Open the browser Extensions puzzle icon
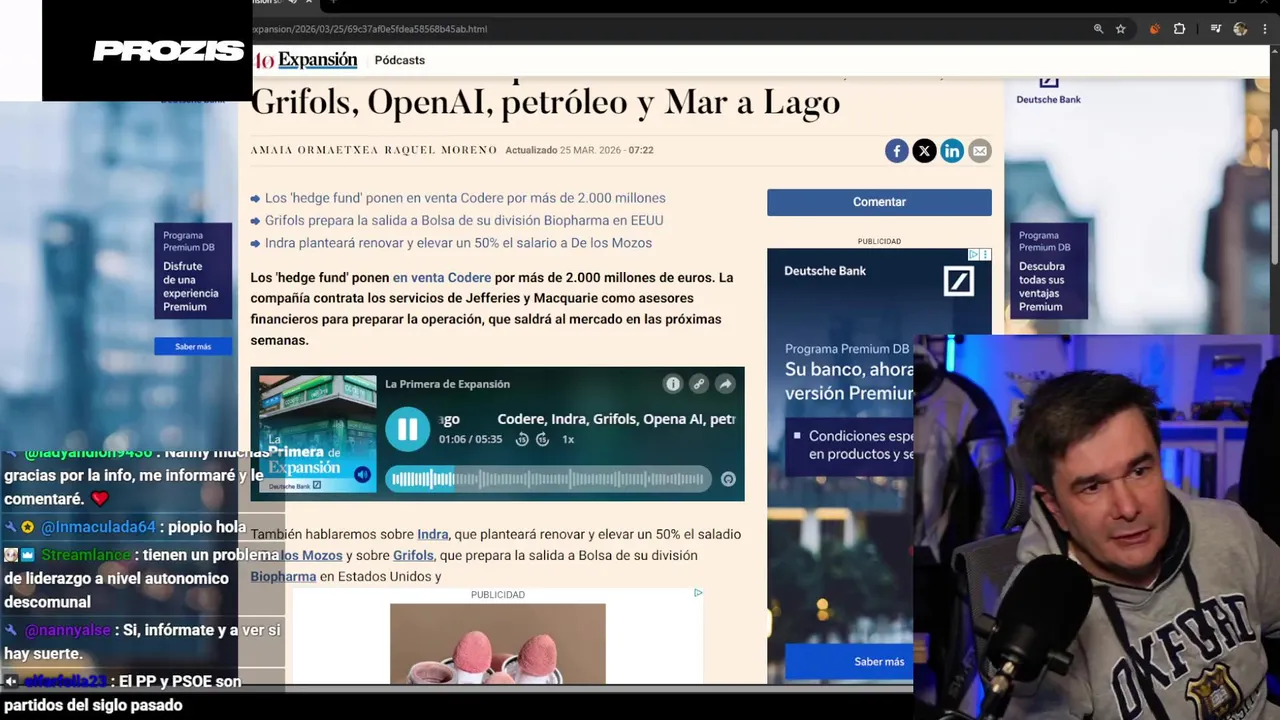Image resolution: width=1280 pixels, height=720 pixels. [1179, 29]
